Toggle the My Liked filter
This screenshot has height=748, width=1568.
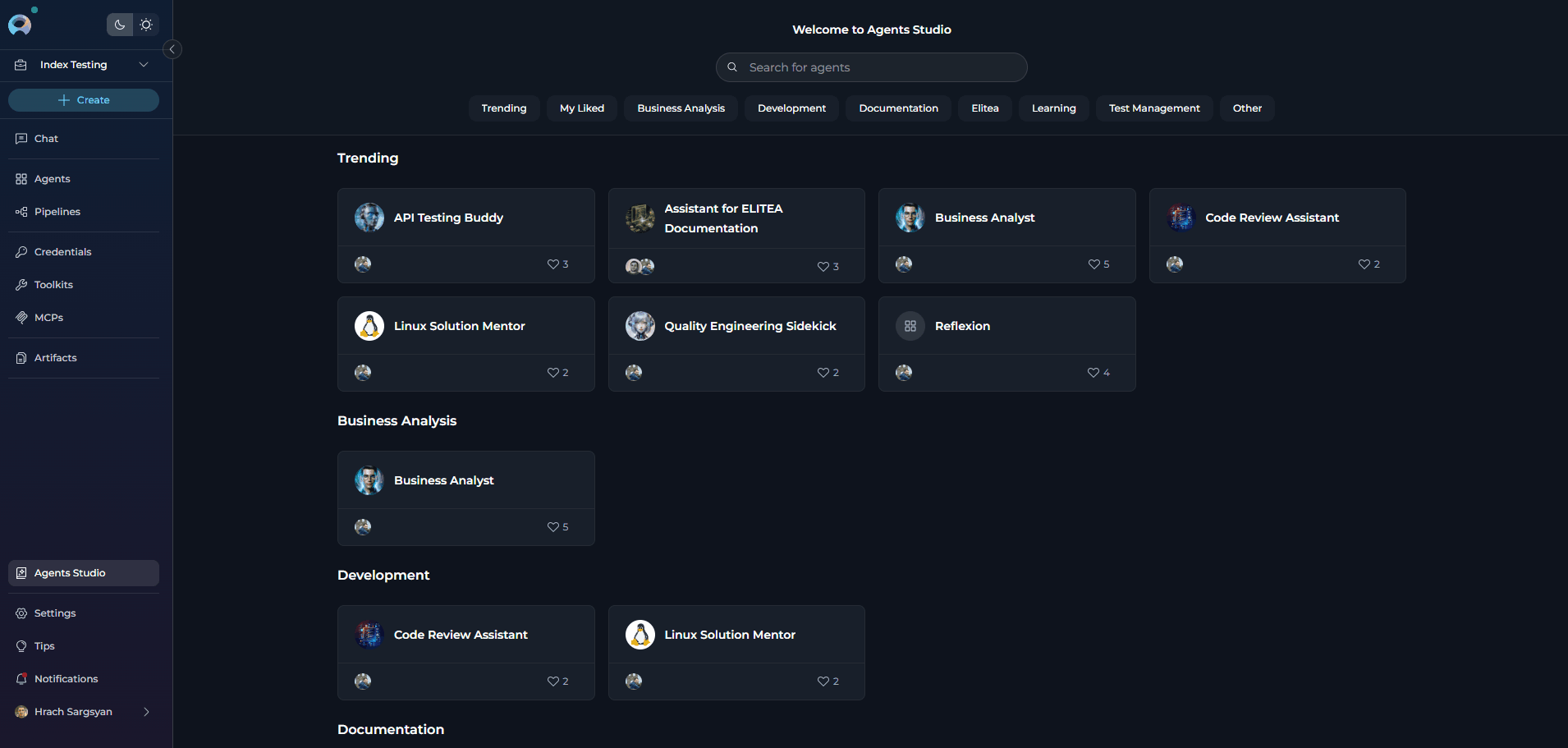pyautogui.click(x=581, y=108)
